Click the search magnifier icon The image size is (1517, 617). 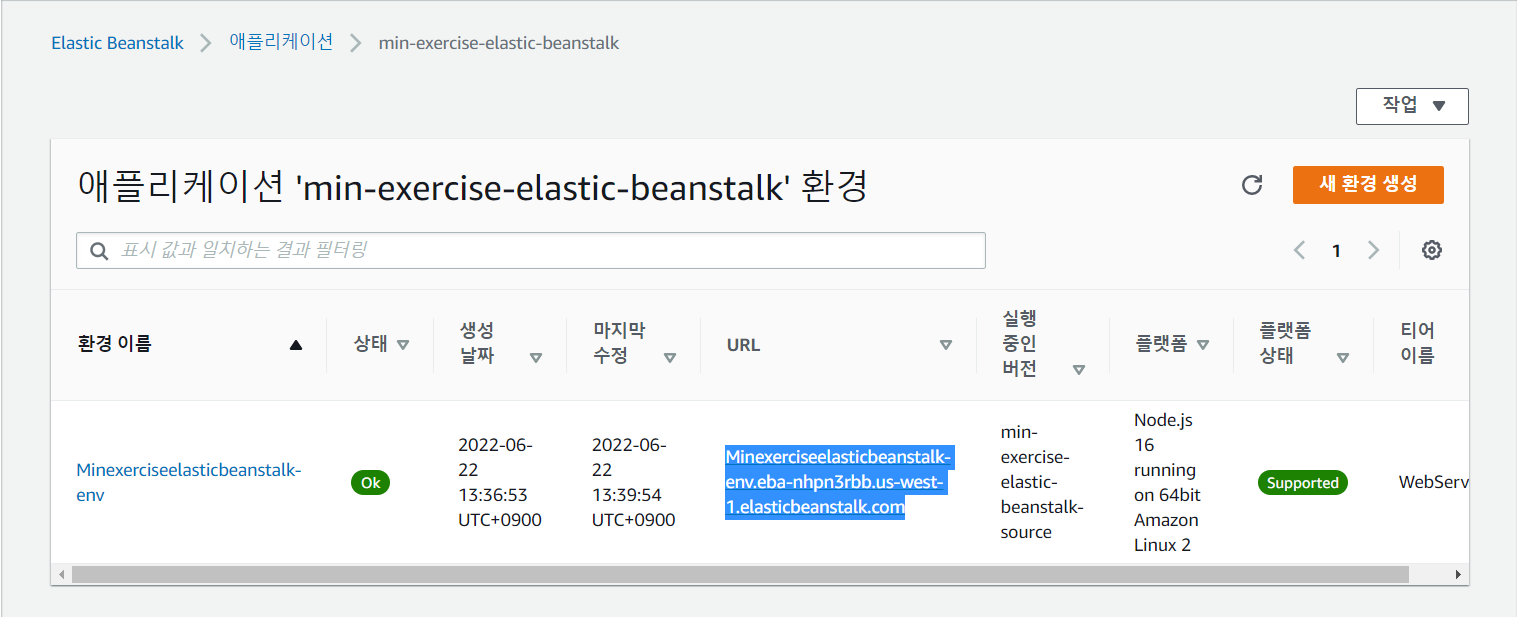[98, 251]
